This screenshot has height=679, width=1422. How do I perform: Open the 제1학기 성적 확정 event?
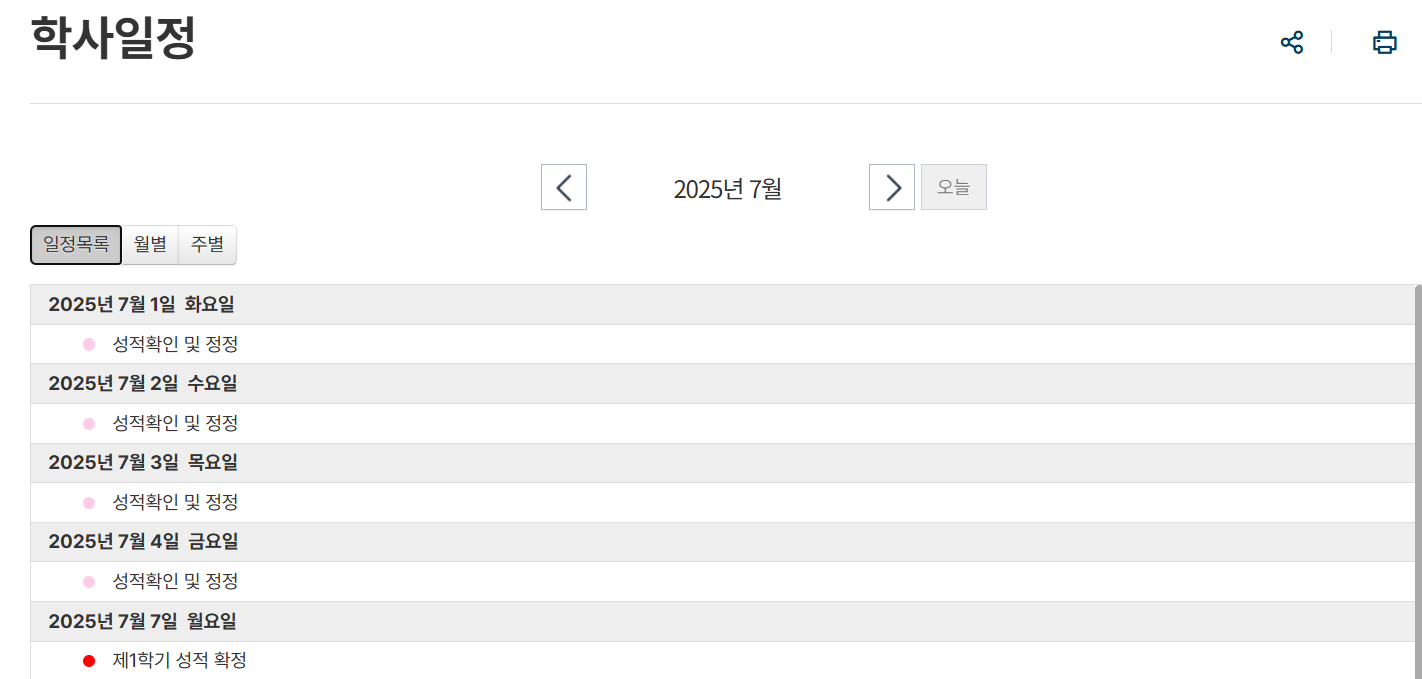click(x=179, y=660)
